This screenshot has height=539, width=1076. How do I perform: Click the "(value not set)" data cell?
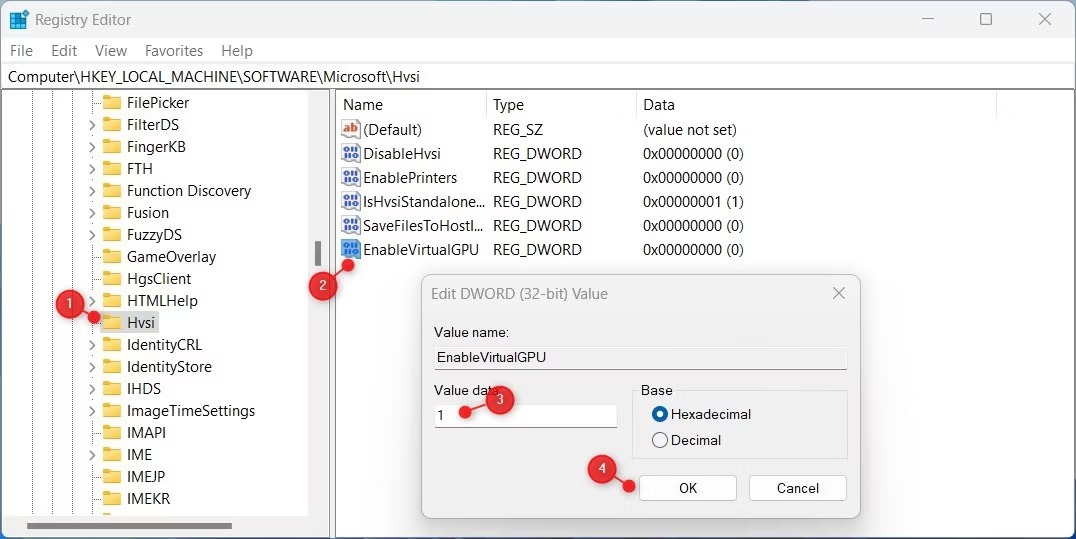pyautogui.click(x=690, y=129)
